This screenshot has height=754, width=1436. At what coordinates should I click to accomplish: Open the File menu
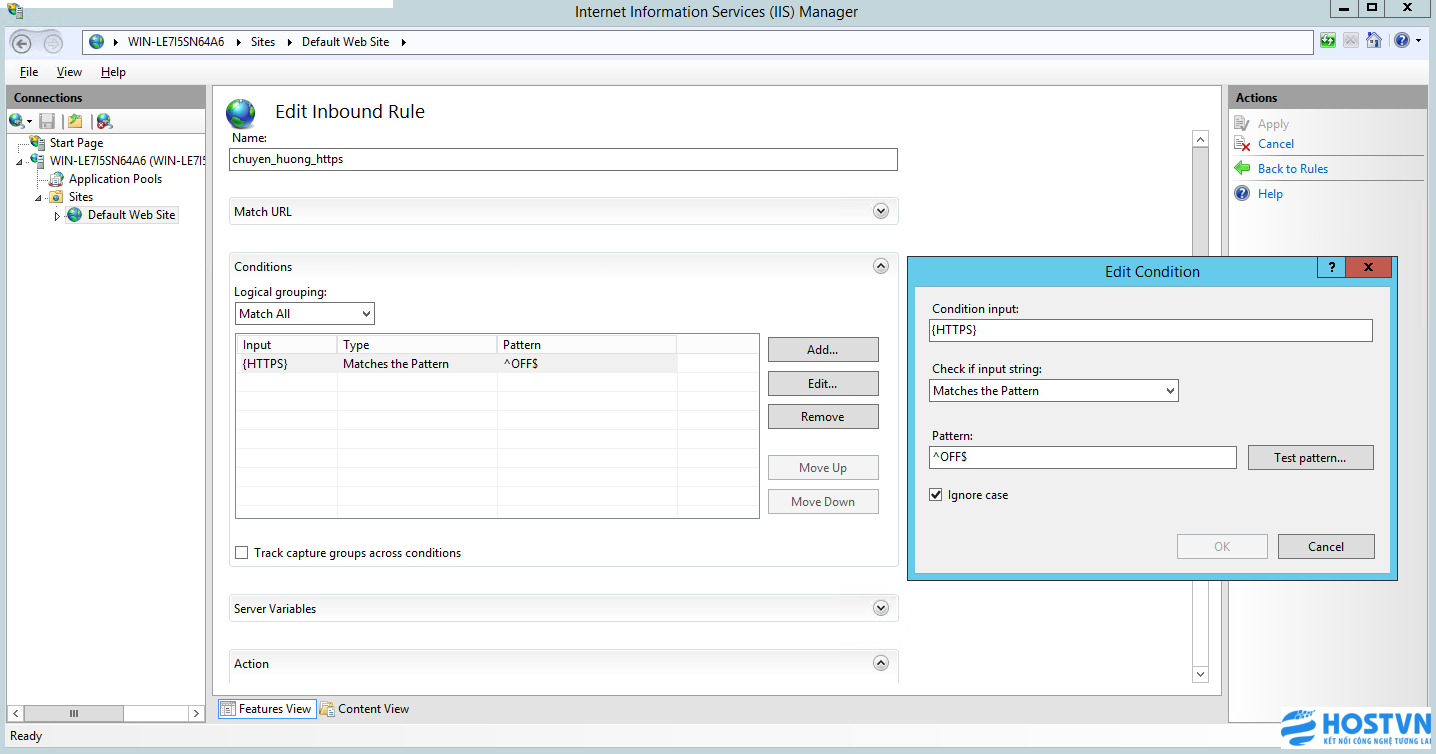(x=29, y=72)
